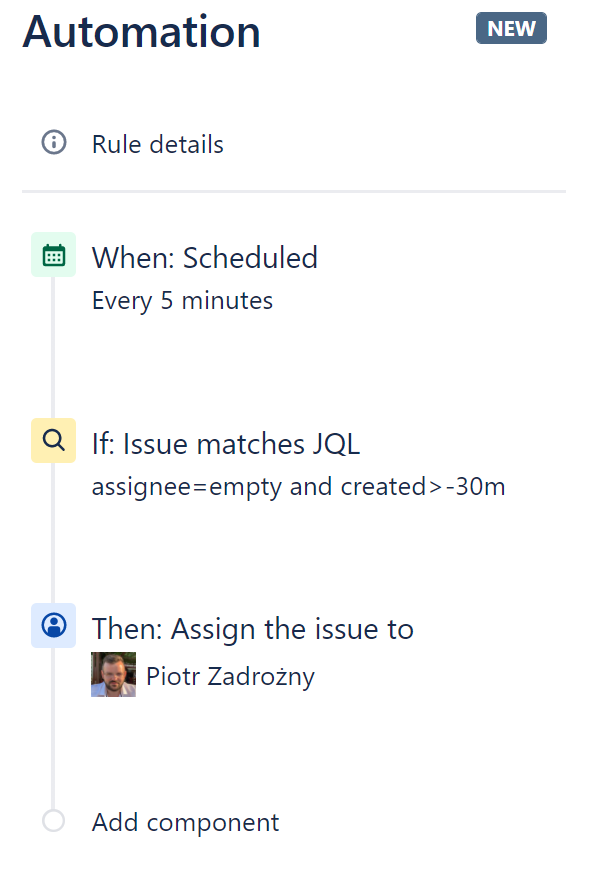Image resolution: width=603 pixels, height=877 pixels.
Task: Click Add component to append a rule step
Action: pyautogui.click(x=185, y=821)
